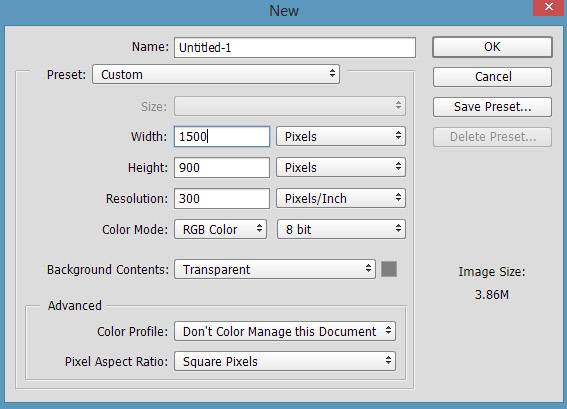Open the Height units Pixels dropdown

(341, 167)
